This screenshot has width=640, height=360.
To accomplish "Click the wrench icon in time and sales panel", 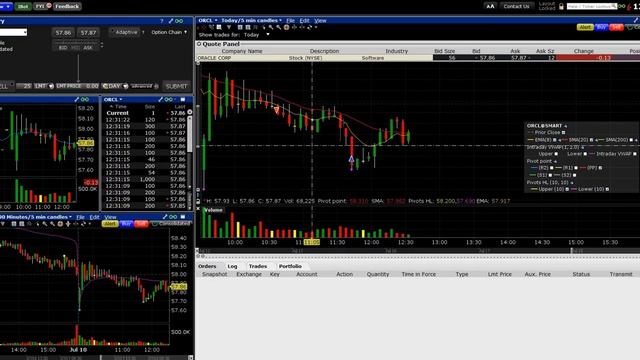I will pos(161,99).
